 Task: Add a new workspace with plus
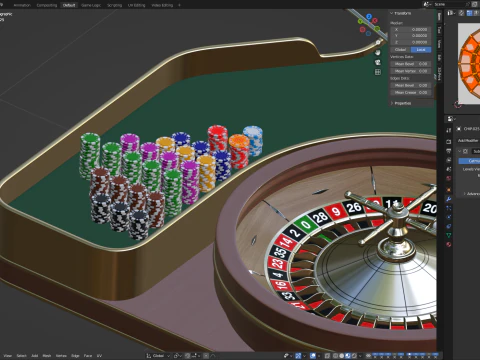pos(179,5)
